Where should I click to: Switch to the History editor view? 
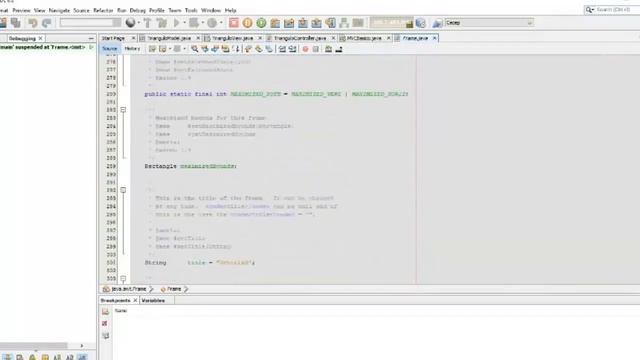click(132, 49)
